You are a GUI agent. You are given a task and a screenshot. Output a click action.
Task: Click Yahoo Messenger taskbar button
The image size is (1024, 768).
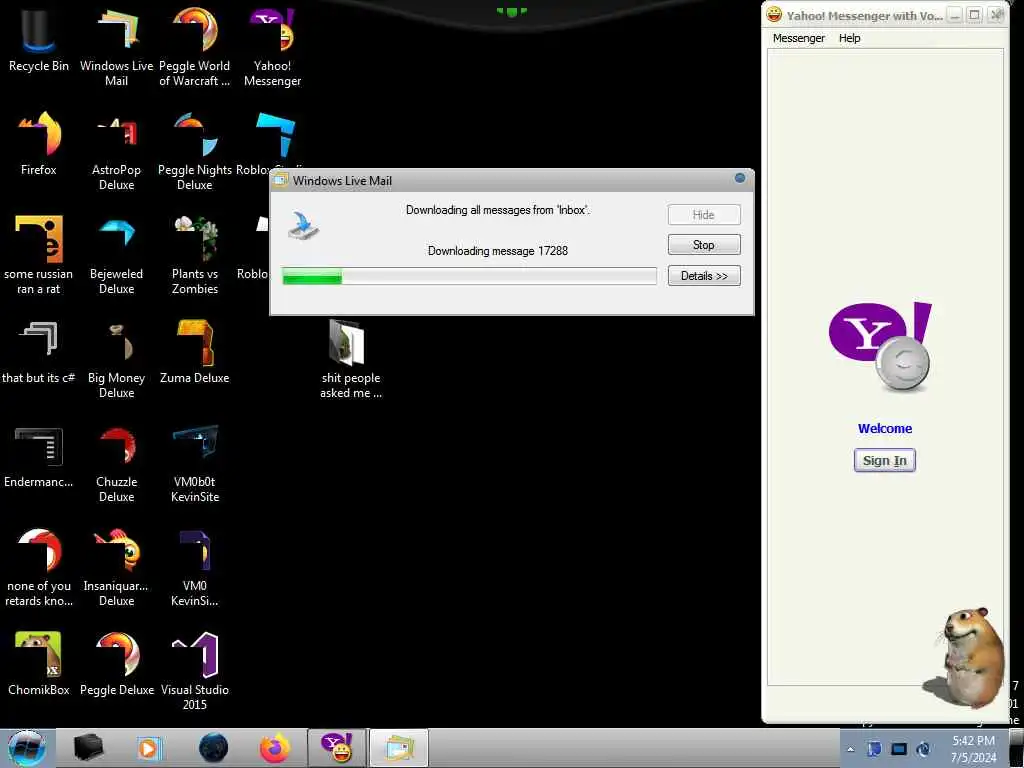tap(338, 748)
